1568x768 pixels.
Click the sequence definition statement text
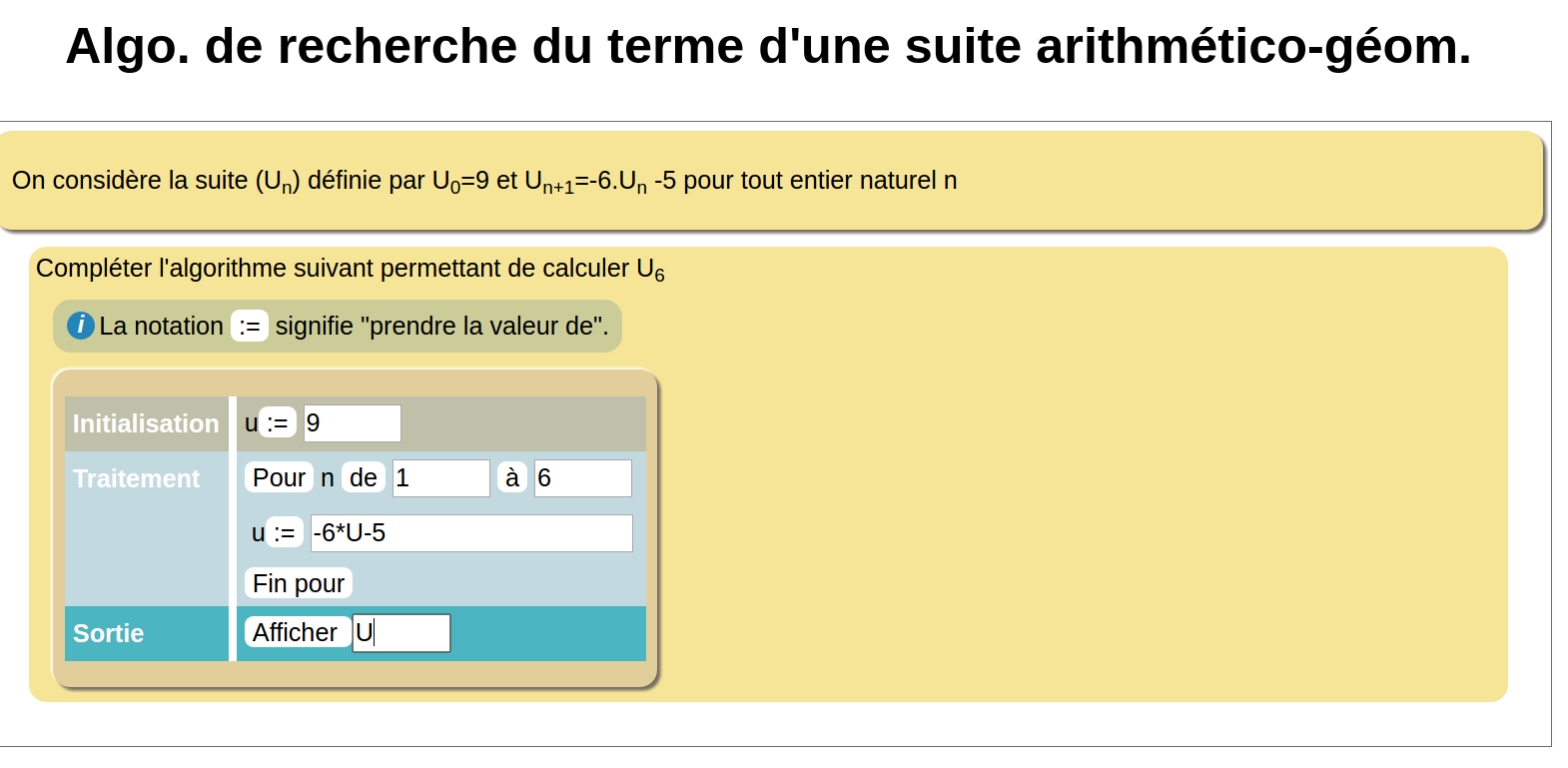coord(484,181)
